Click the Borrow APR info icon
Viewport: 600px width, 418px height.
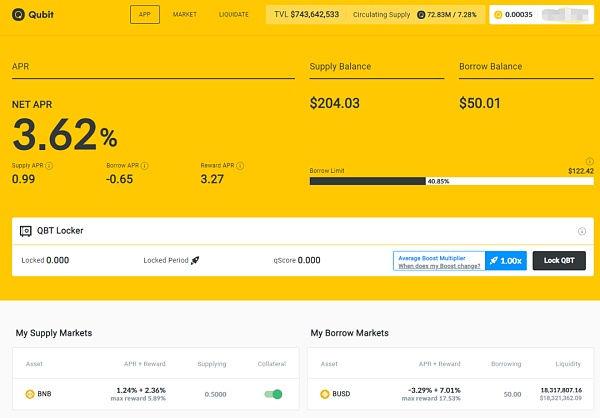pos(146,164)
